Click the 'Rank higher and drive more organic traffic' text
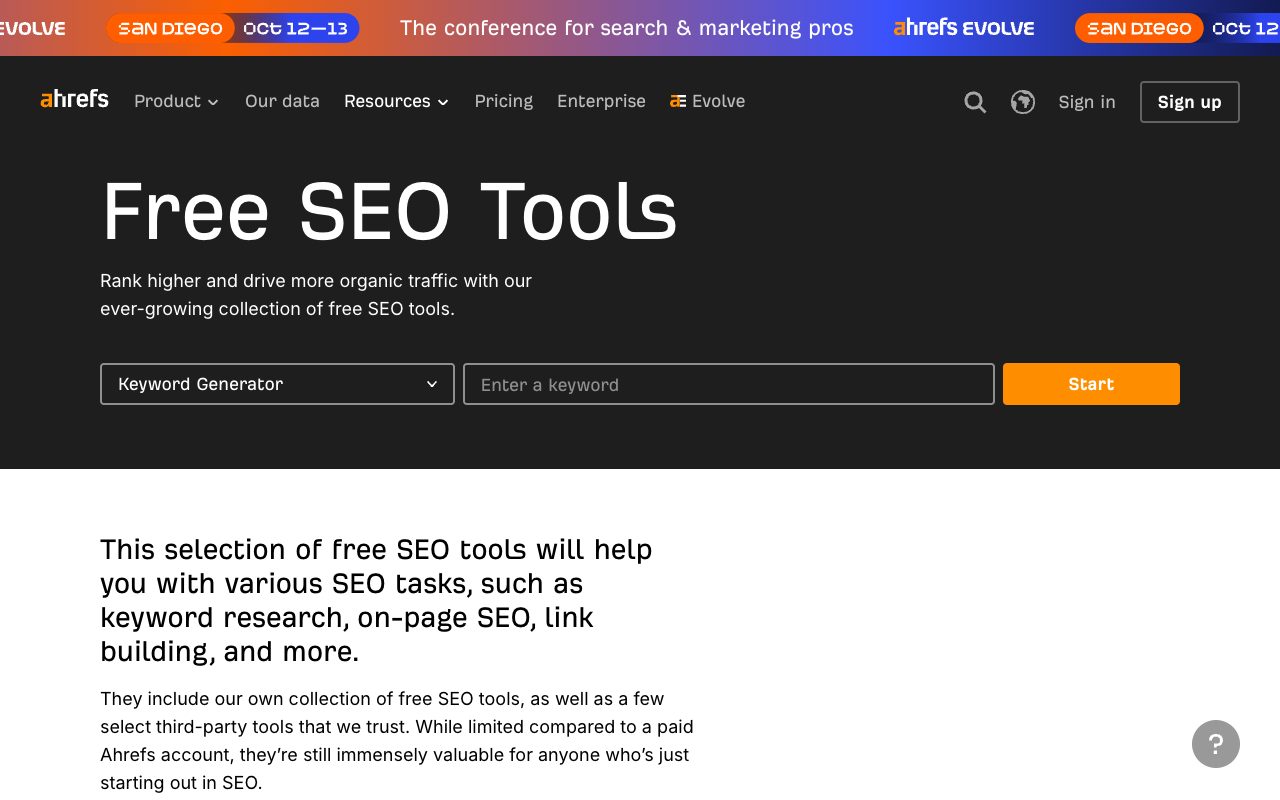This screenshot has width=1280, height=800. (316, 295)
